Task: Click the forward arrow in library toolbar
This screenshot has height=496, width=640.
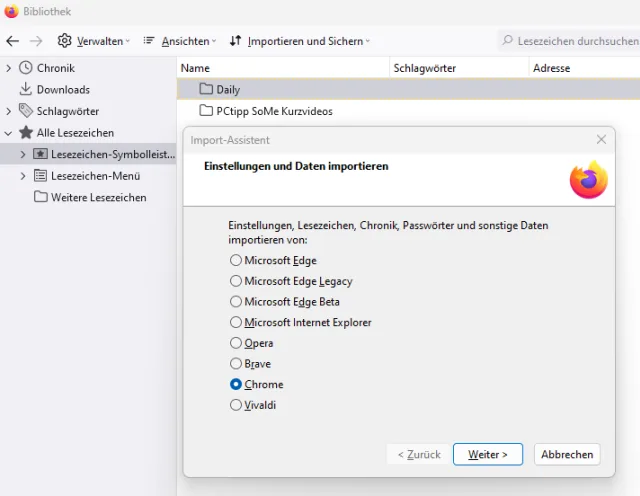Action: pyautogui.click(x=36, y=41)
